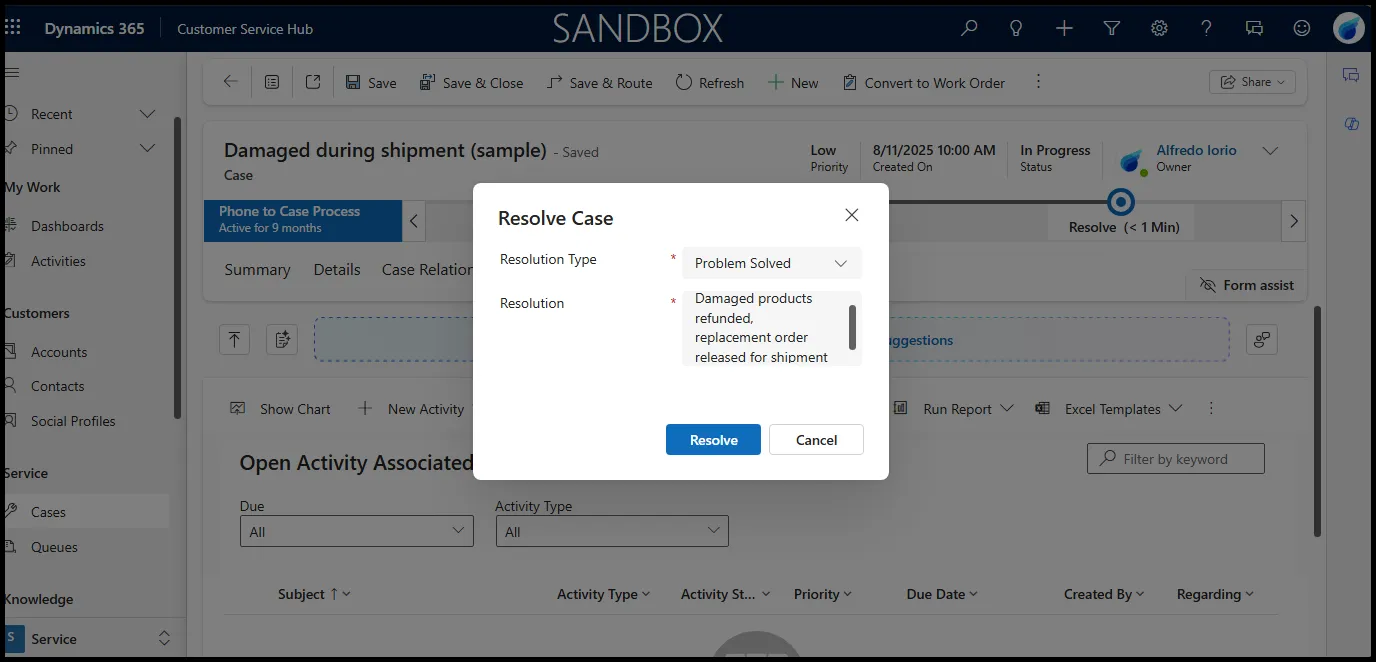Click Save & Route command
Image resolution: width=1376 pixels, height=662 pixels.
coord(599,83)
